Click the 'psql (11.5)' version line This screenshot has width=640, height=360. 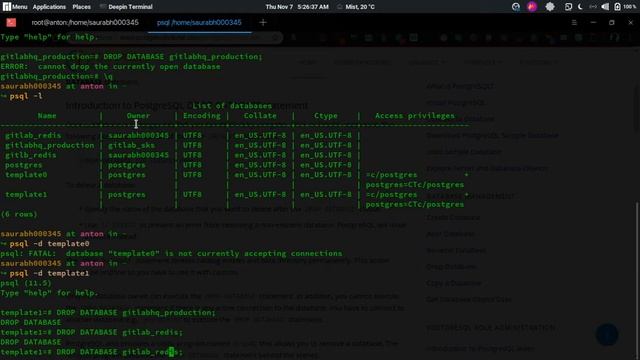tap(26, 283)
